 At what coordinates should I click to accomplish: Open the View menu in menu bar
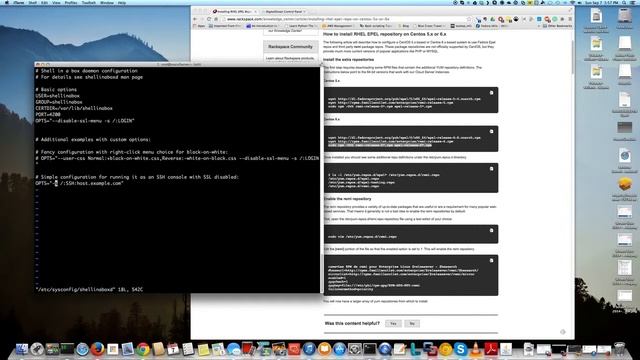[x=56, y=2]
